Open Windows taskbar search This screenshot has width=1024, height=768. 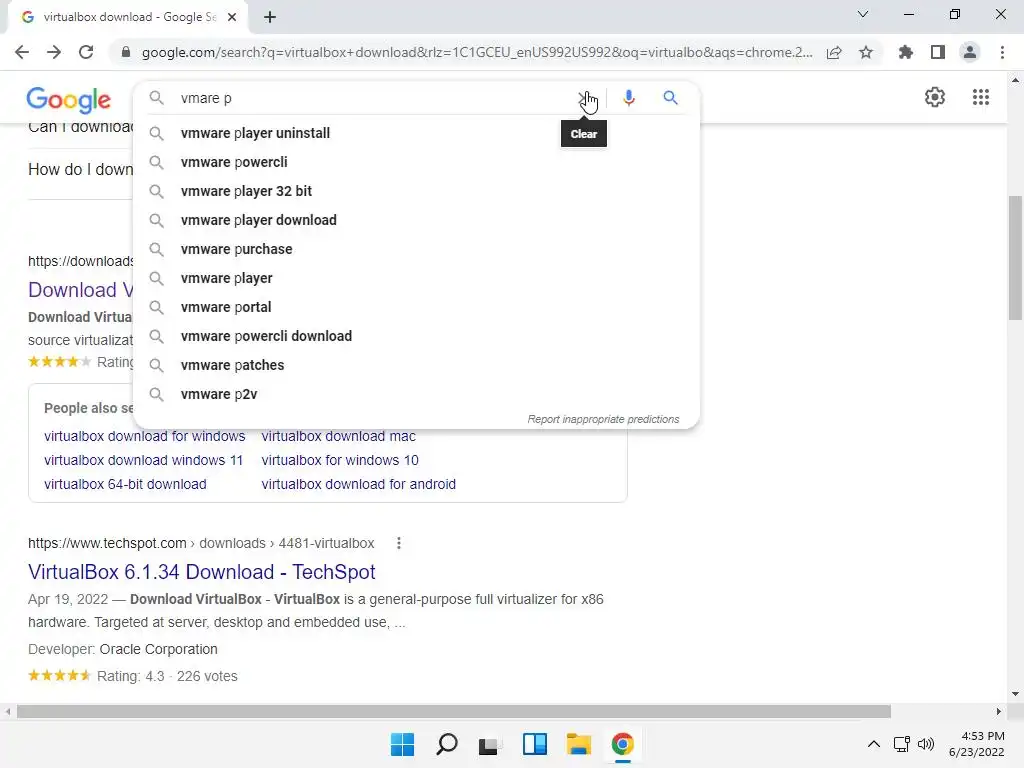tap(447, 744)
